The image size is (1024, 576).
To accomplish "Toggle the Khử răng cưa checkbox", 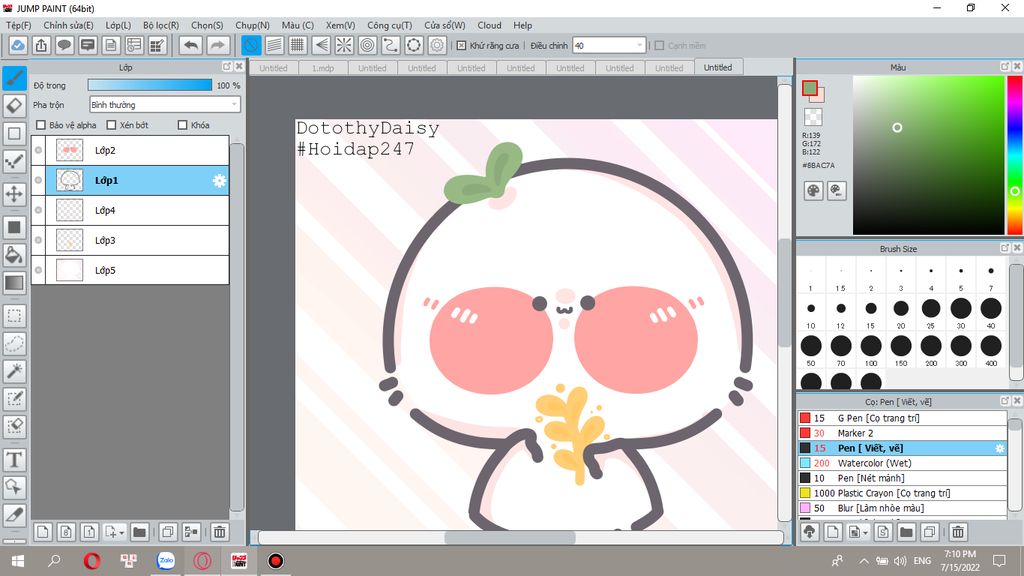I will (x=462, y=46).
